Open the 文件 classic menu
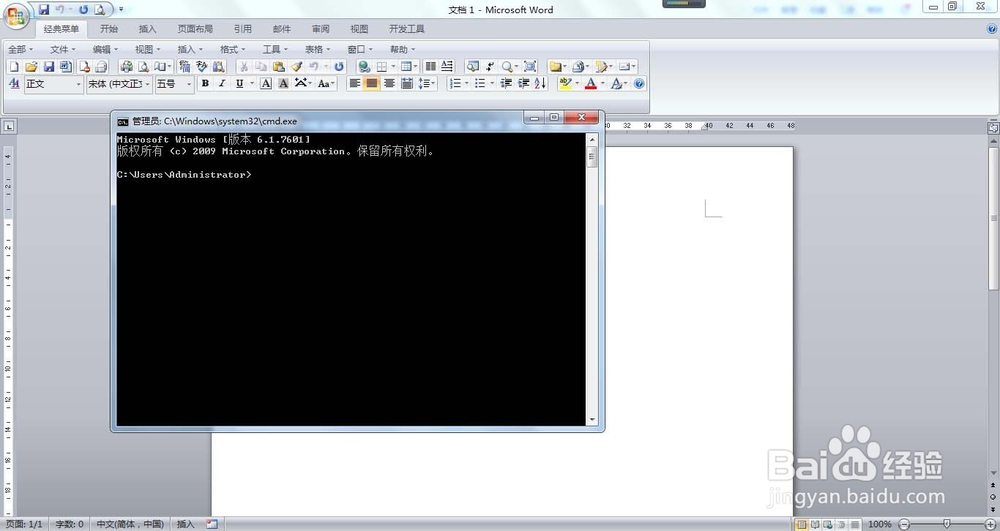Viewport: 1000px width, 531px height. point(62,49)
